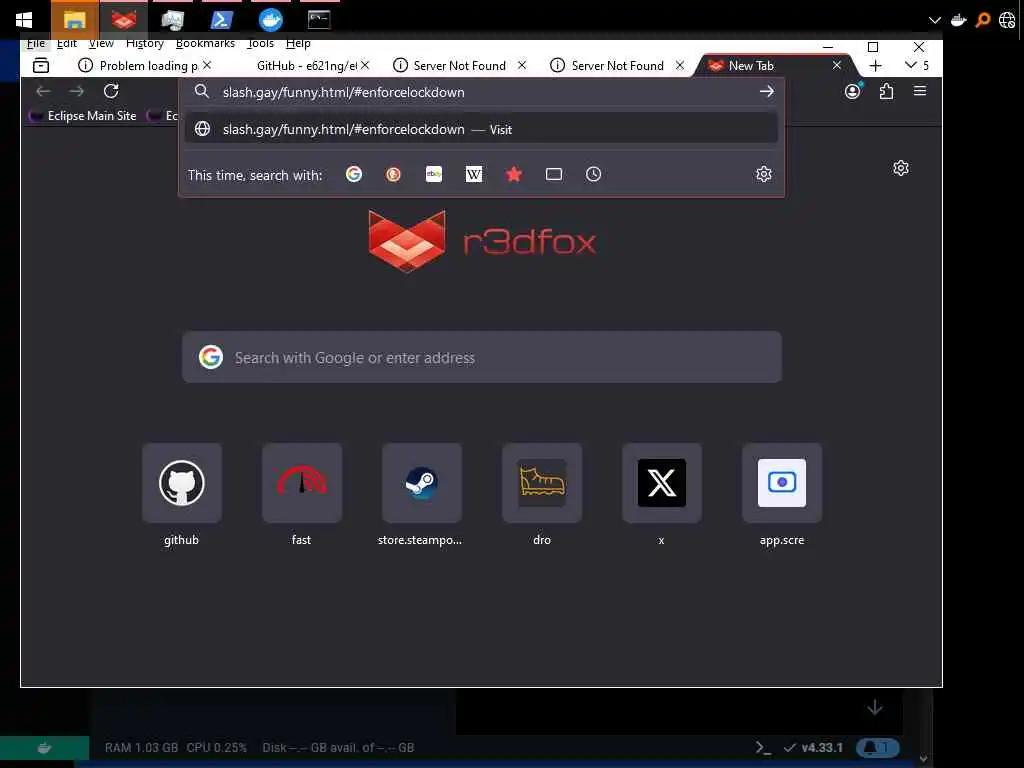Viewport: 1024px width, 768px height.
Task: Open the terminal taskbar icon
Action: (x=319, y=20)
